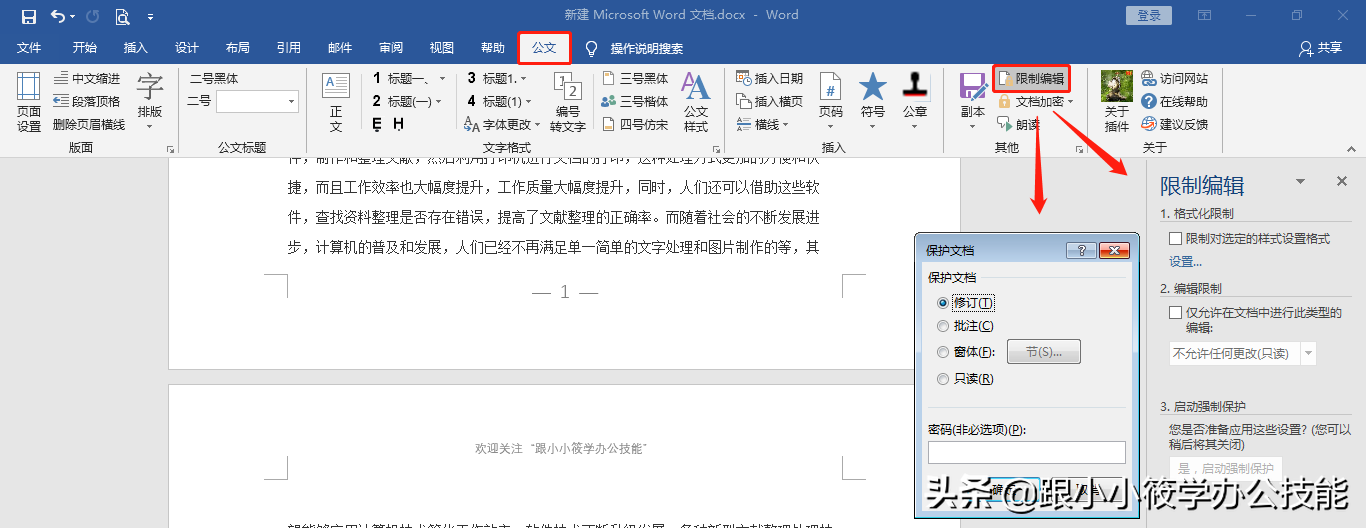Open 限制编辑 pane options arrow

pos(1300,181)
